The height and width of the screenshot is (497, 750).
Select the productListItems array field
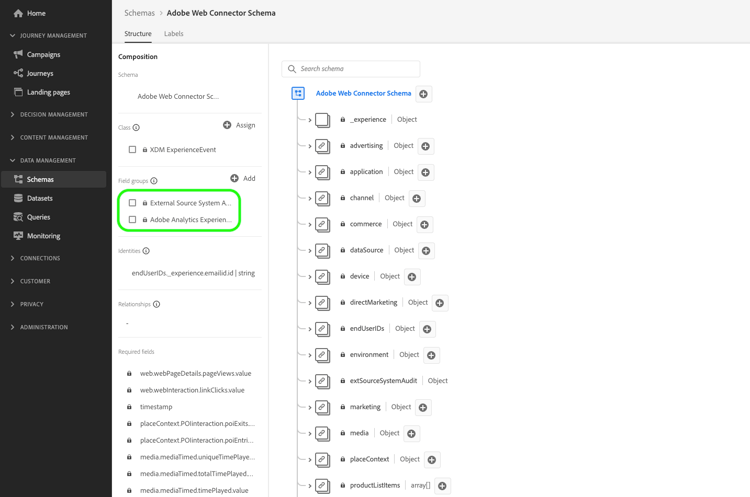(x=375, y=485)
